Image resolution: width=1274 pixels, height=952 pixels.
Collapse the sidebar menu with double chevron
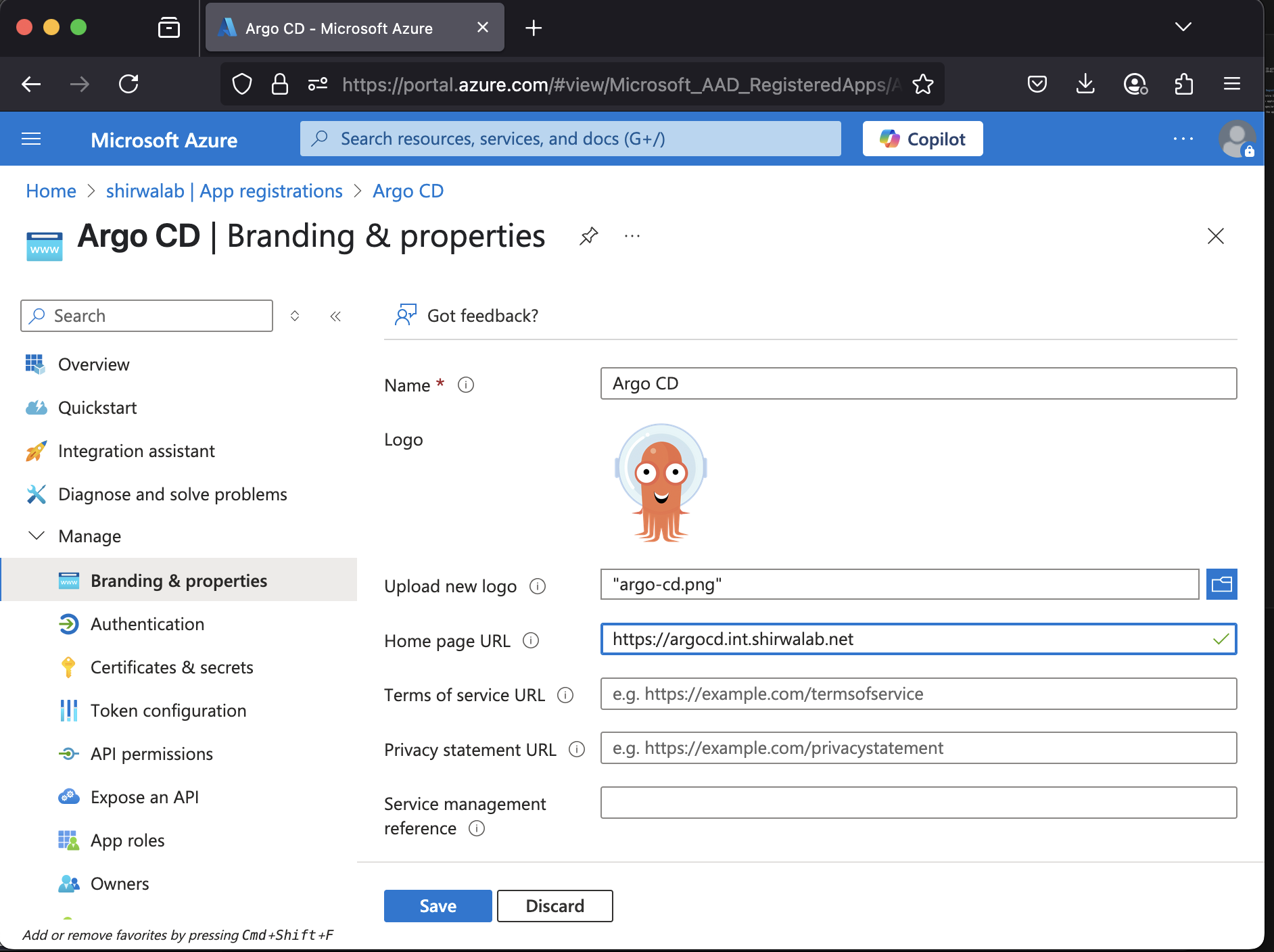coord(335,316)
